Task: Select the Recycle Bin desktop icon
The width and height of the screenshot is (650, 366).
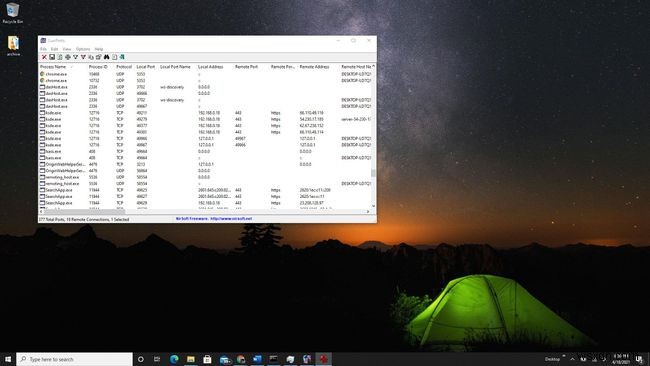Action: [13, 13]
